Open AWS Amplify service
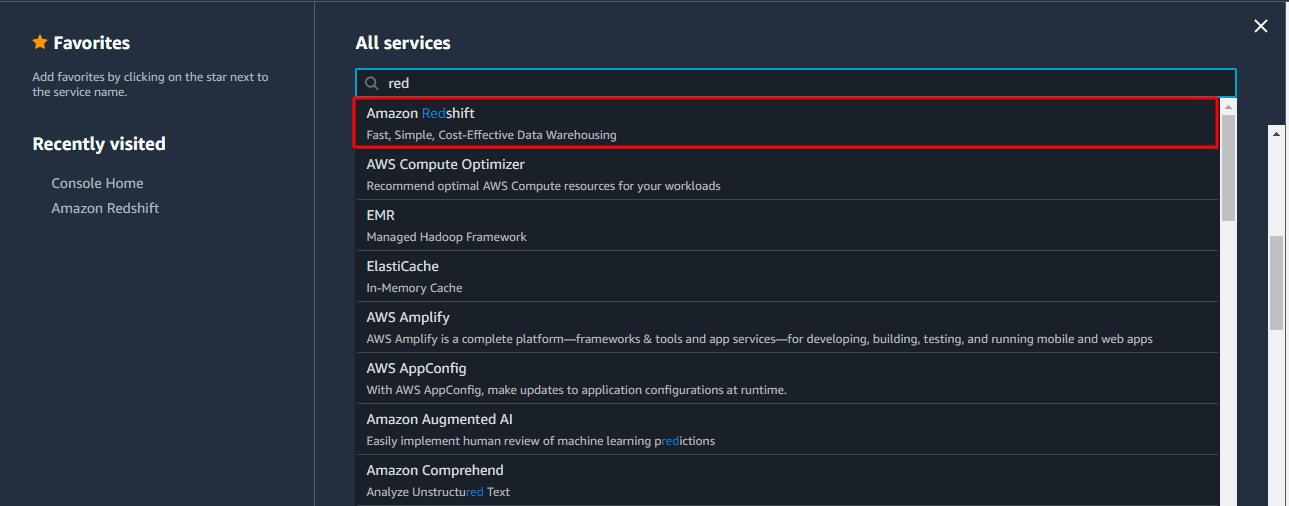 point(787,327)
